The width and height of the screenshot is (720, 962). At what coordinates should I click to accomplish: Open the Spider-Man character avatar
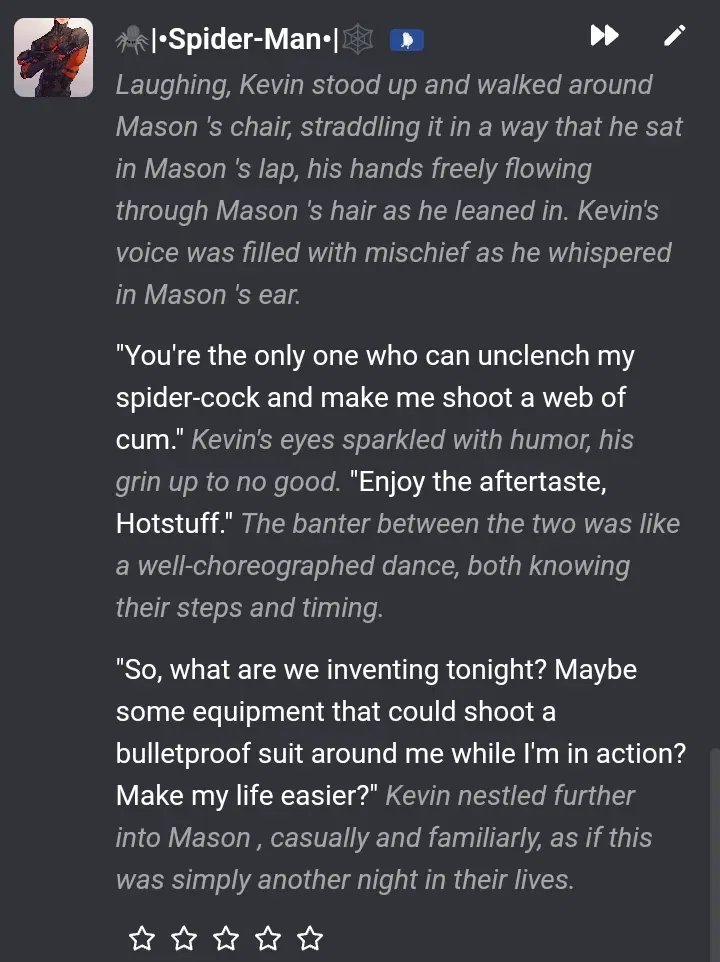tap(54, 58)
